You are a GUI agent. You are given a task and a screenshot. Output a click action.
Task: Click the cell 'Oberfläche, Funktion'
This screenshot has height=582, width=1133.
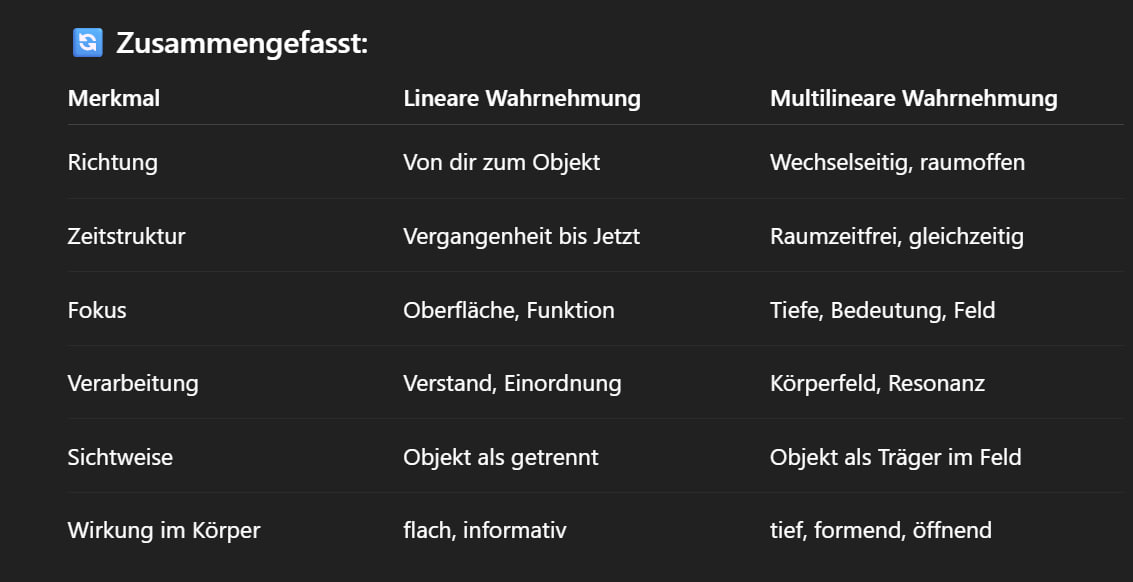pos(508,310)
